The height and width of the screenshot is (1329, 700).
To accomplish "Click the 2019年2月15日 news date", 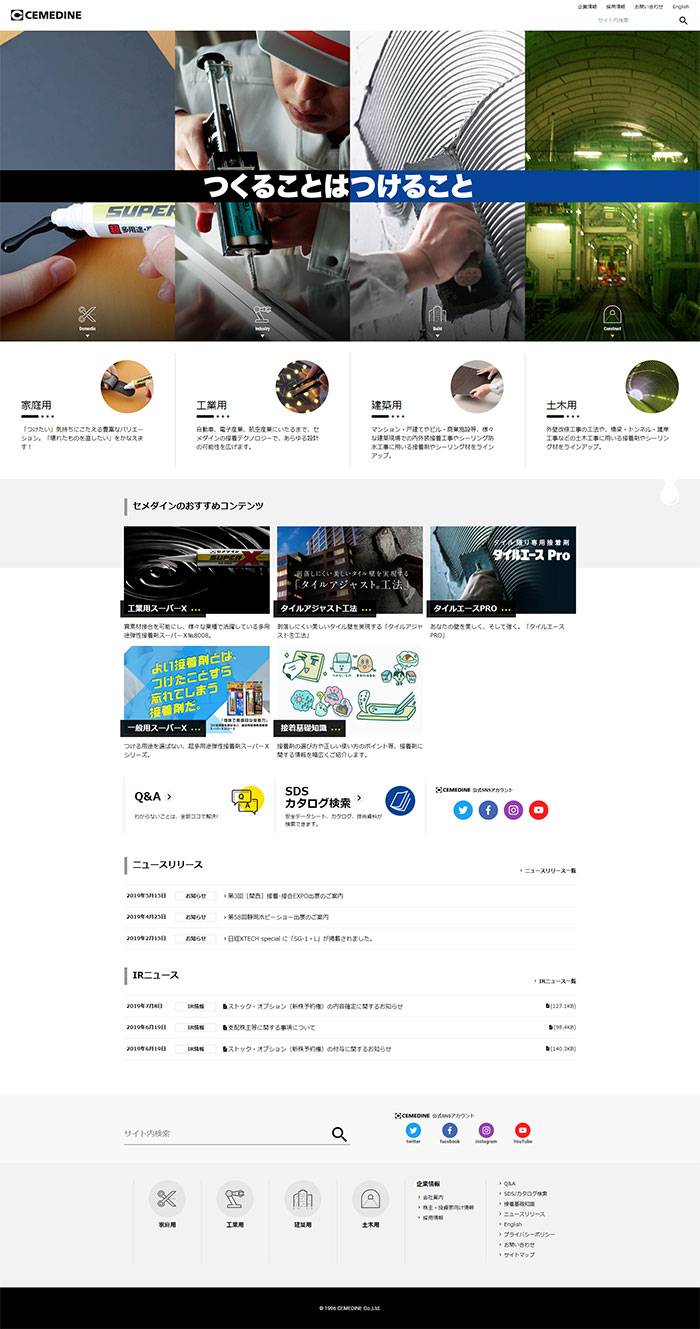I will click(x=146, y=938).
